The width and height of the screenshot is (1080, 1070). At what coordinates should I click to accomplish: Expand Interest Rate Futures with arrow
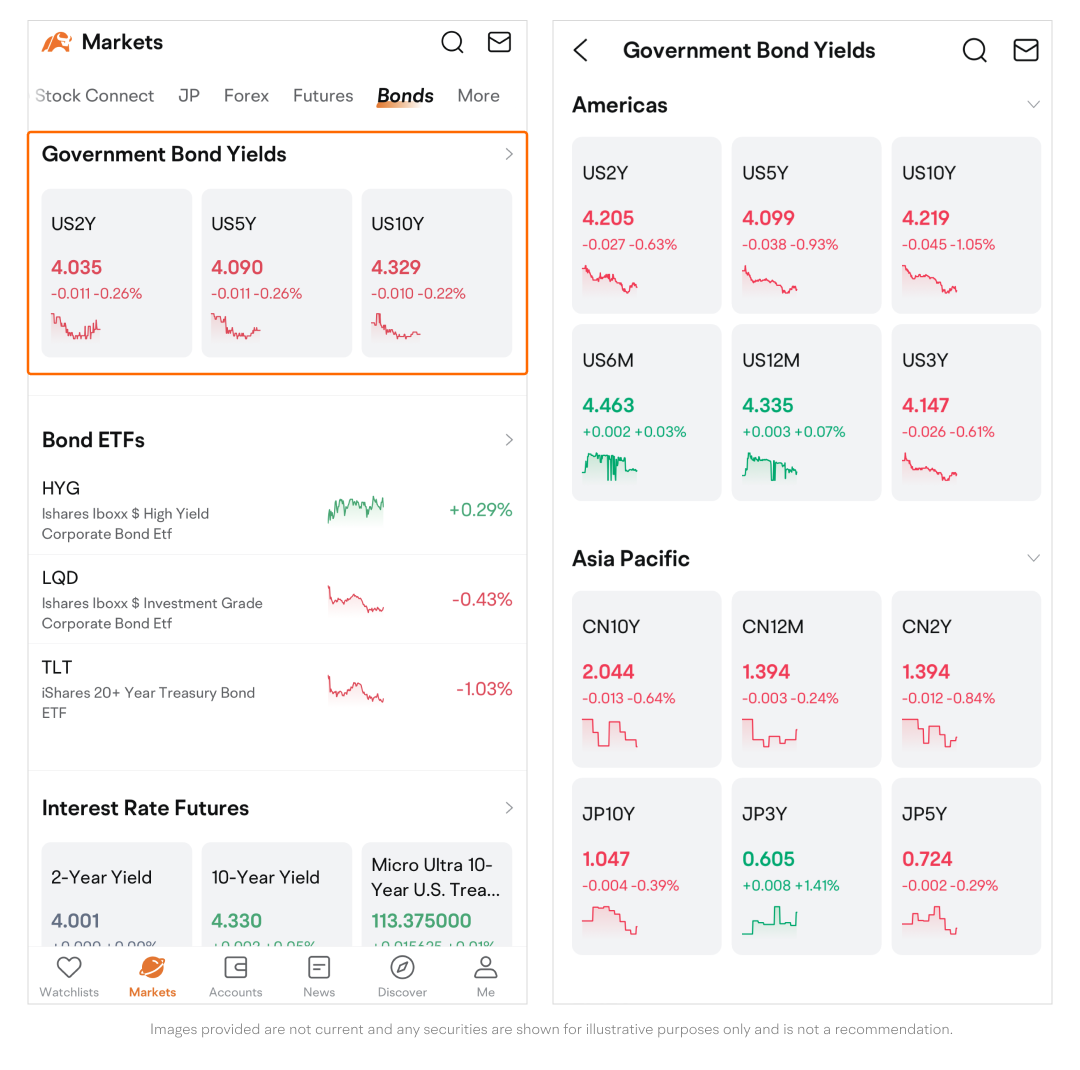click(x=509, y=808)
